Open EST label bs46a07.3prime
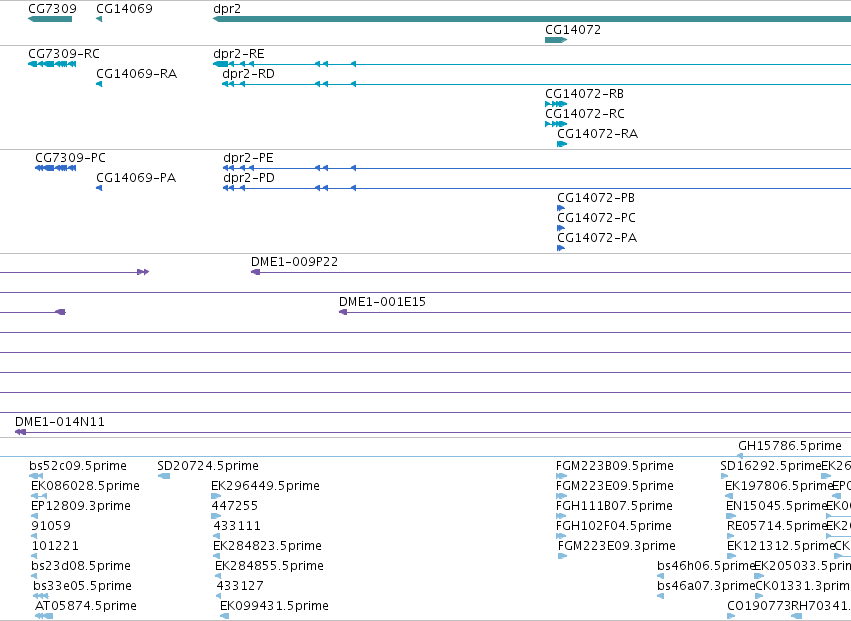 click(x=706, y=587)
